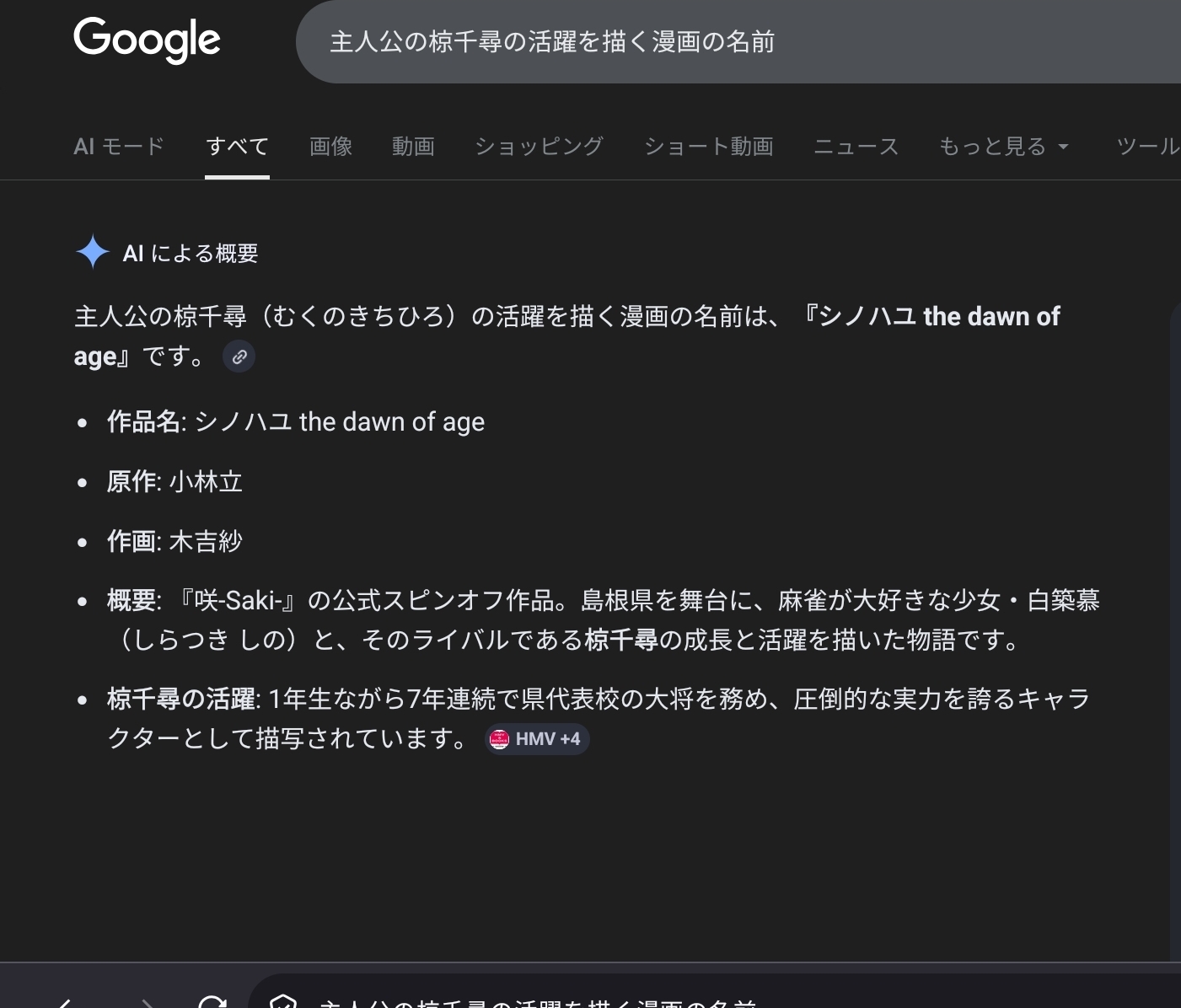Switch to the ショッピング tab
1181x1008 pixels.
pyautogui.click(x=539, y=147)
